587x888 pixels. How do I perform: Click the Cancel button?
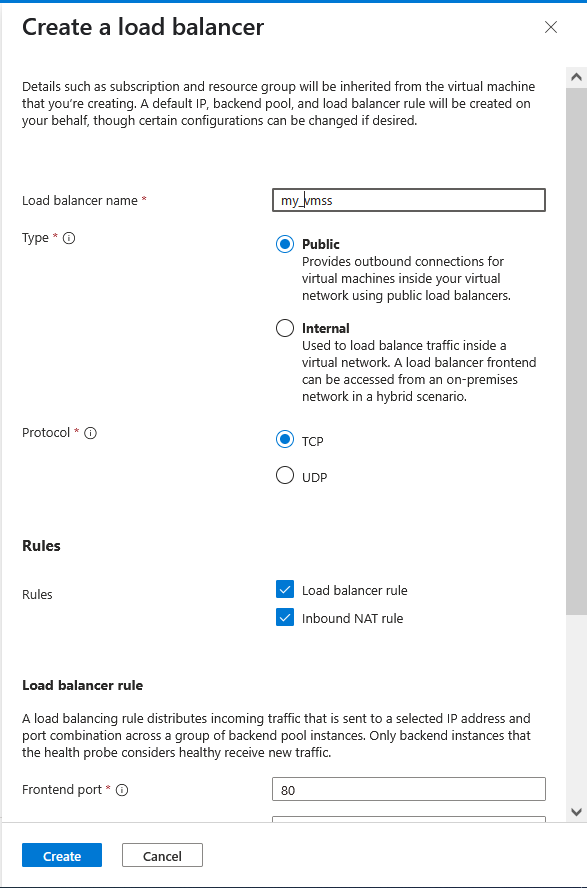pos(162,856)
